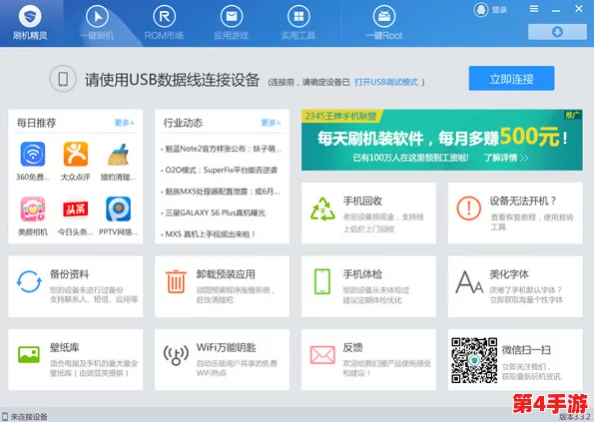Image resolution: width=594 pixels, height=422 pixels.
Task: Open the 备份资料 sync icon
Action: pos(29,281)
